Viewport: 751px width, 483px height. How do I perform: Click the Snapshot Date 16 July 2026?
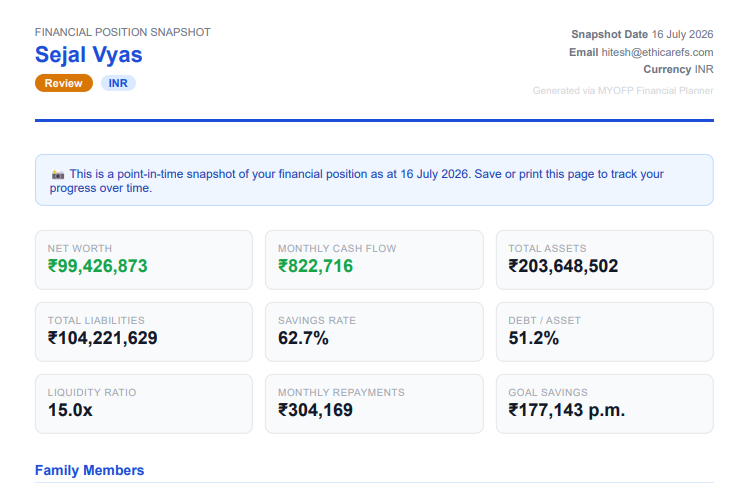tap(642, 34)
